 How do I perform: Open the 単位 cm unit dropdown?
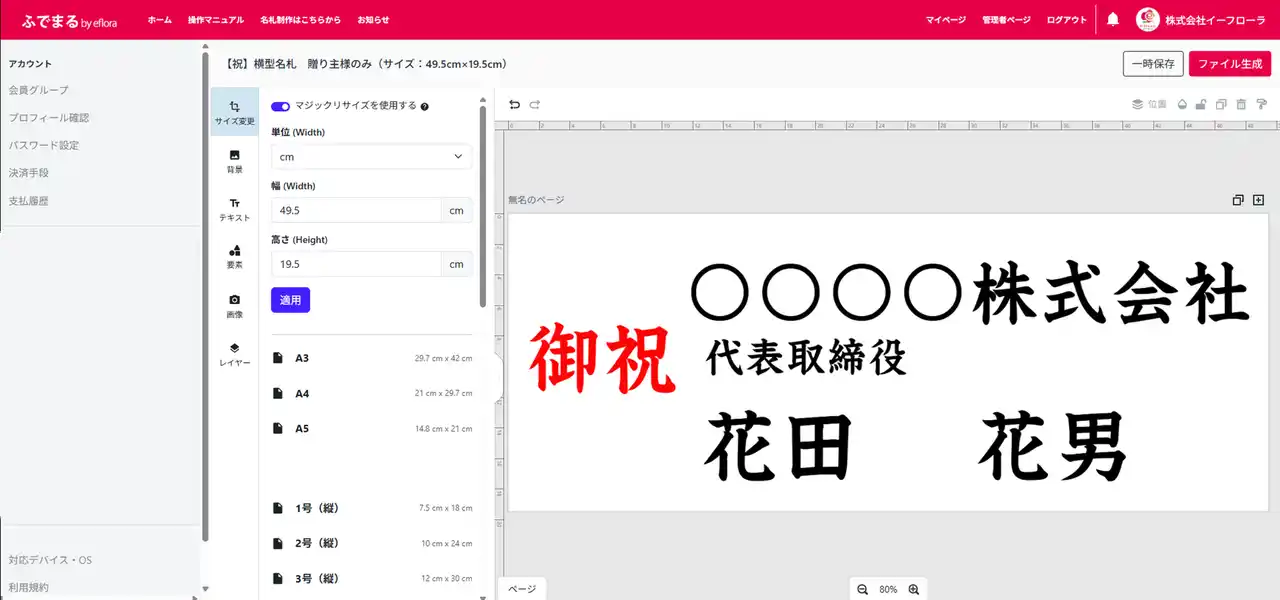click(371, 157)
